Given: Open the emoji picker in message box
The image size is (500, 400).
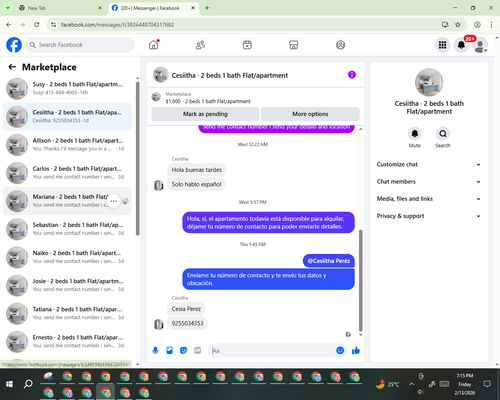Looking at the screenshot, I should tap(340, 350).
